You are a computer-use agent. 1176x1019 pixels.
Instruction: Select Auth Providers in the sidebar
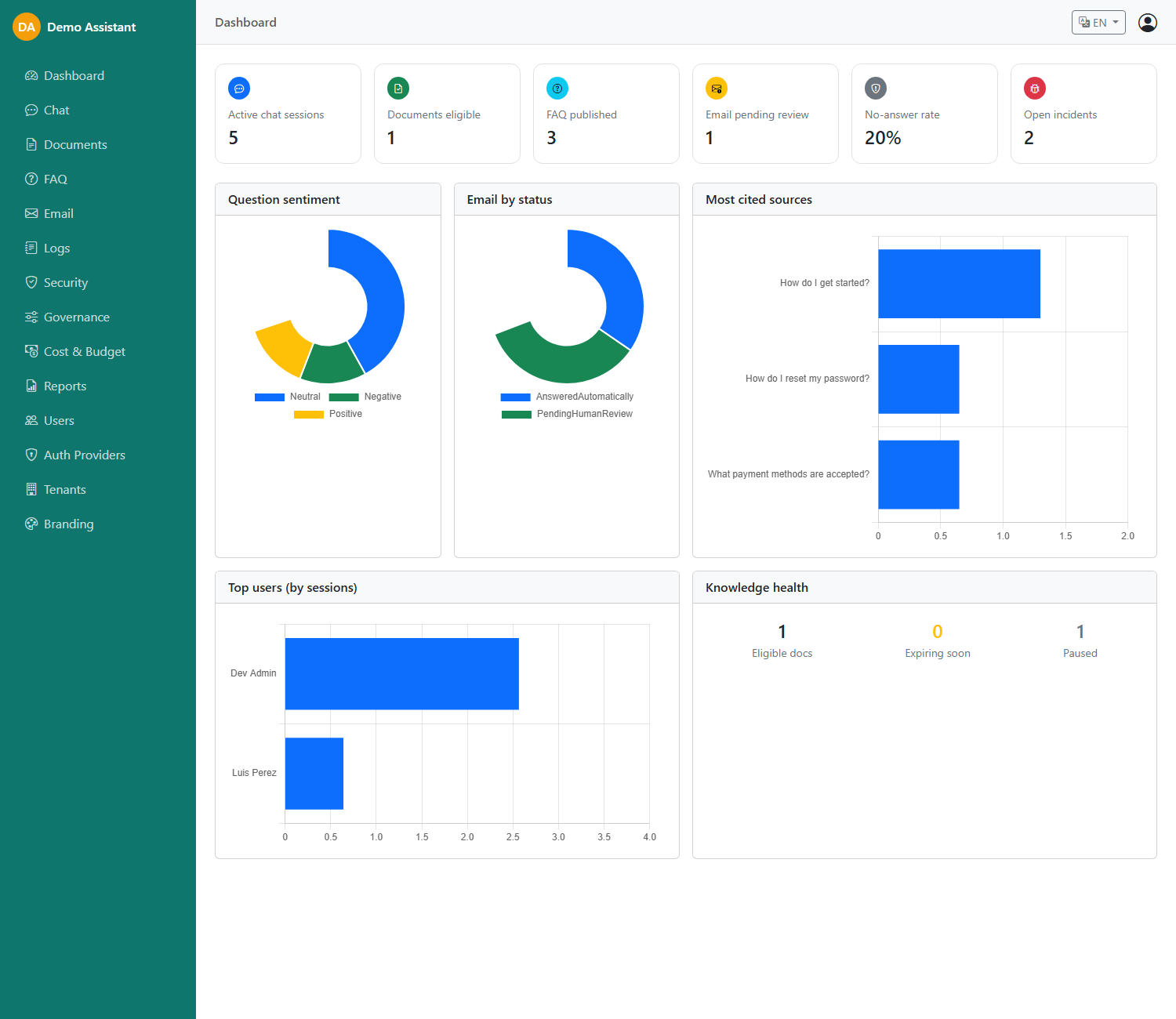point(98,455)
